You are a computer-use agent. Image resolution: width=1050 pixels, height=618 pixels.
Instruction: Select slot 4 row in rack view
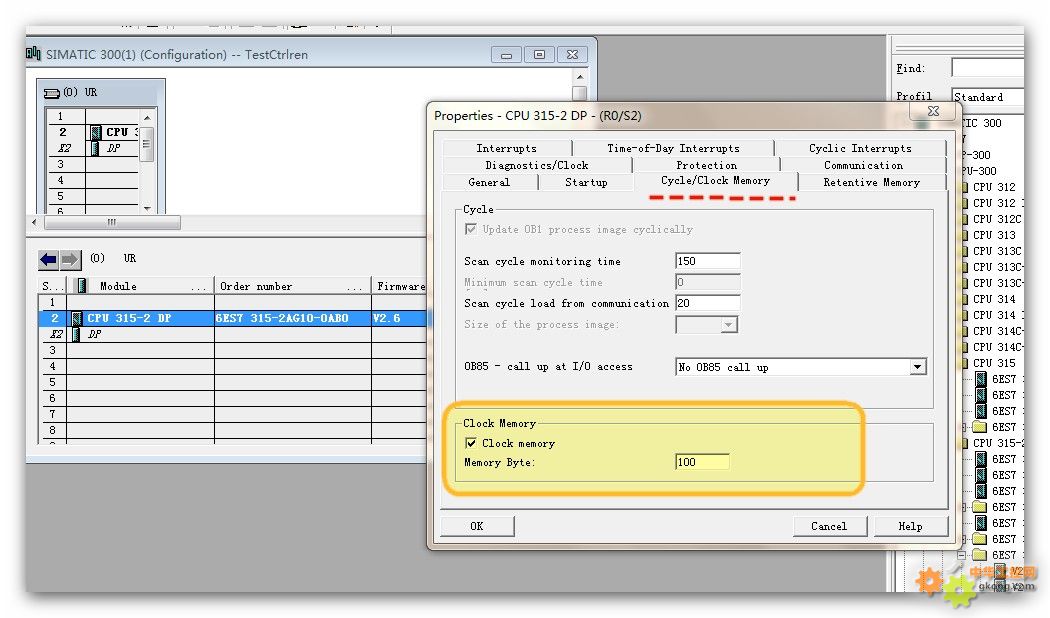(x=94, y=181)
